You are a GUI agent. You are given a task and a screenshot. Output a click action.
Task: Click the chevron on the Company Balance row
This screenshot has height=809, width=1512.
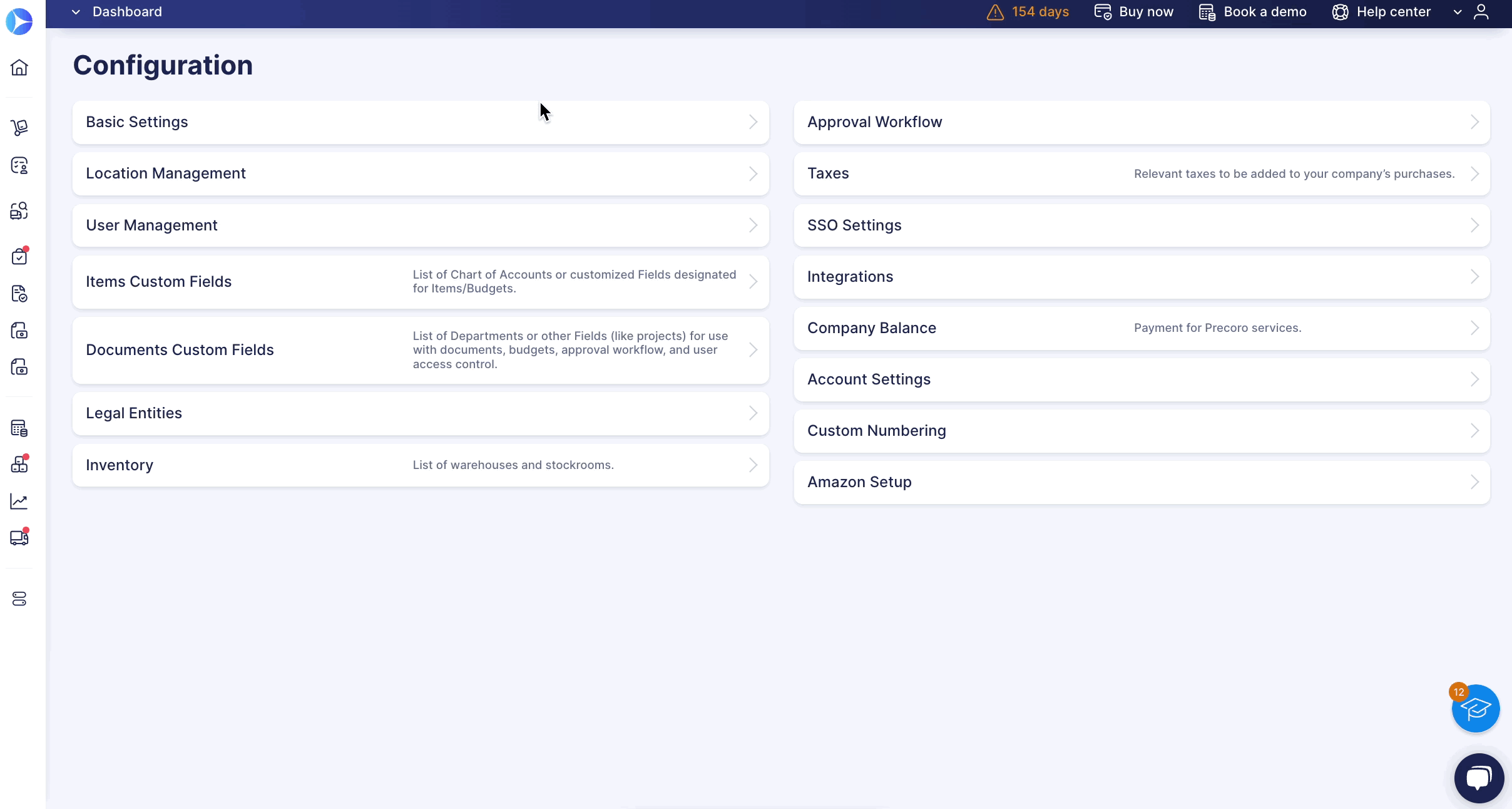pyautogui.click(x=1475, y=328)
